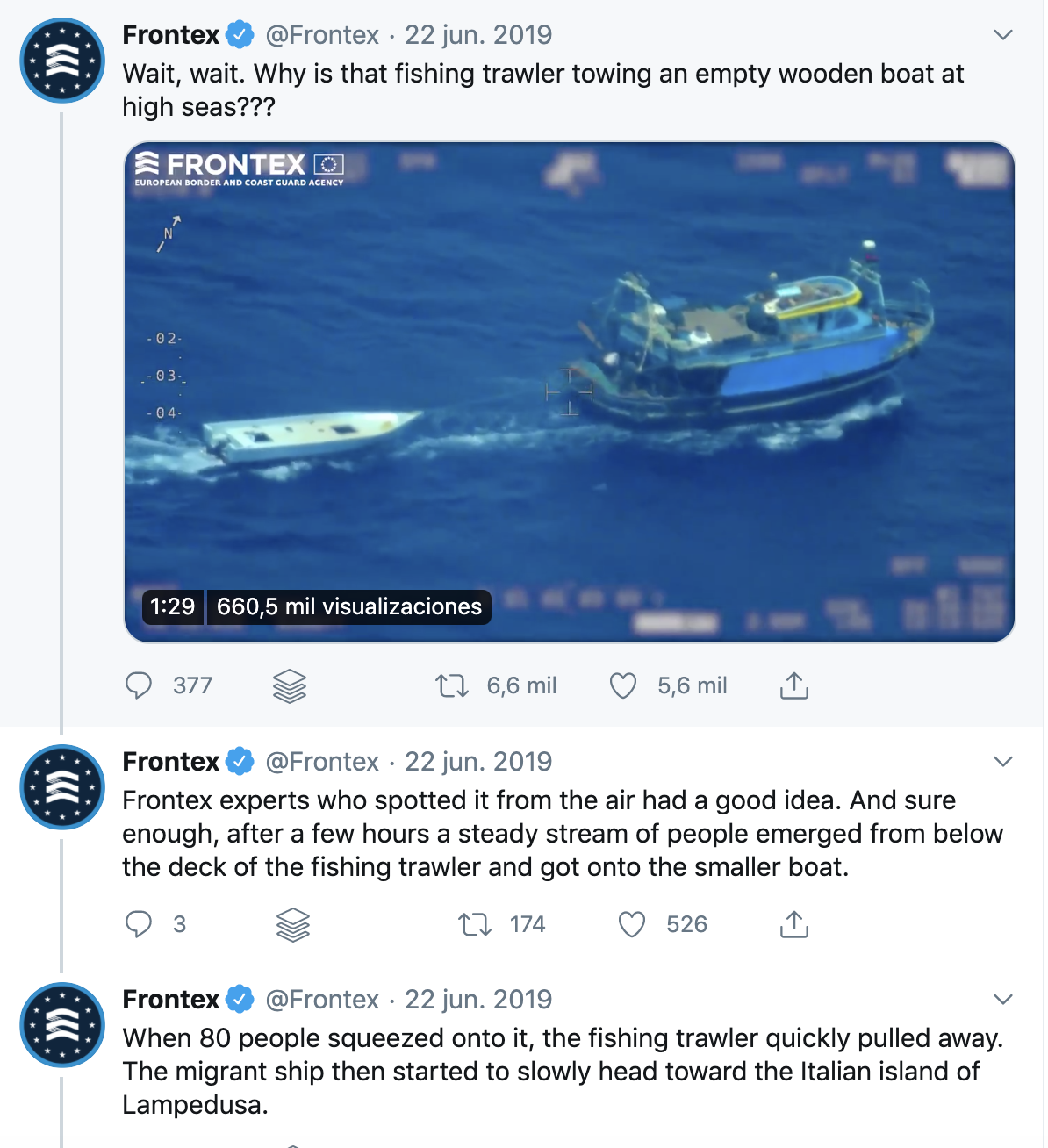The width and height of the screenshot is (1048, 1148).
Task: Like the tweet with 5,6 mil likes
Action: 623,685
